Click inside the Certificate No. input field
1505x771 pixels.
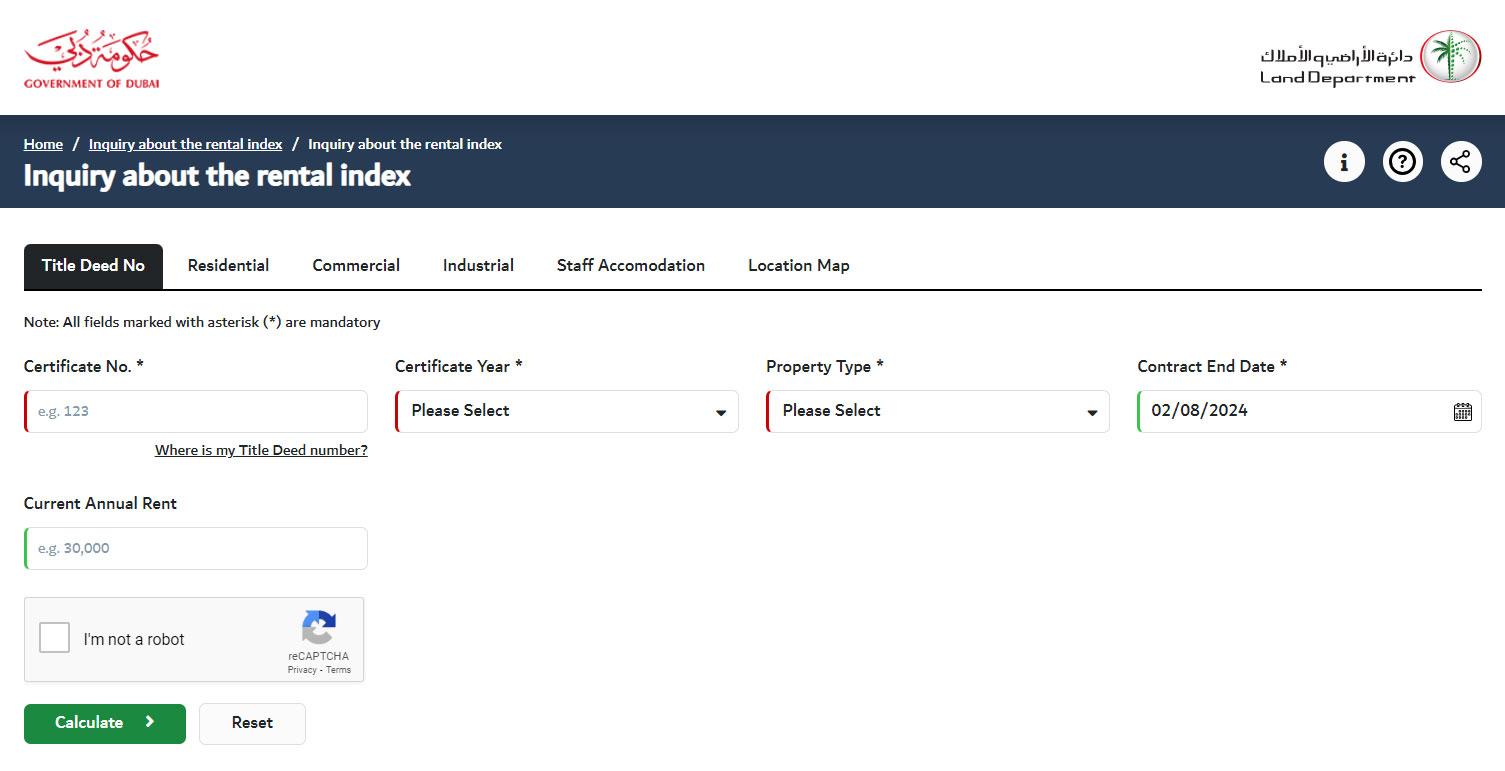[195, 411]
